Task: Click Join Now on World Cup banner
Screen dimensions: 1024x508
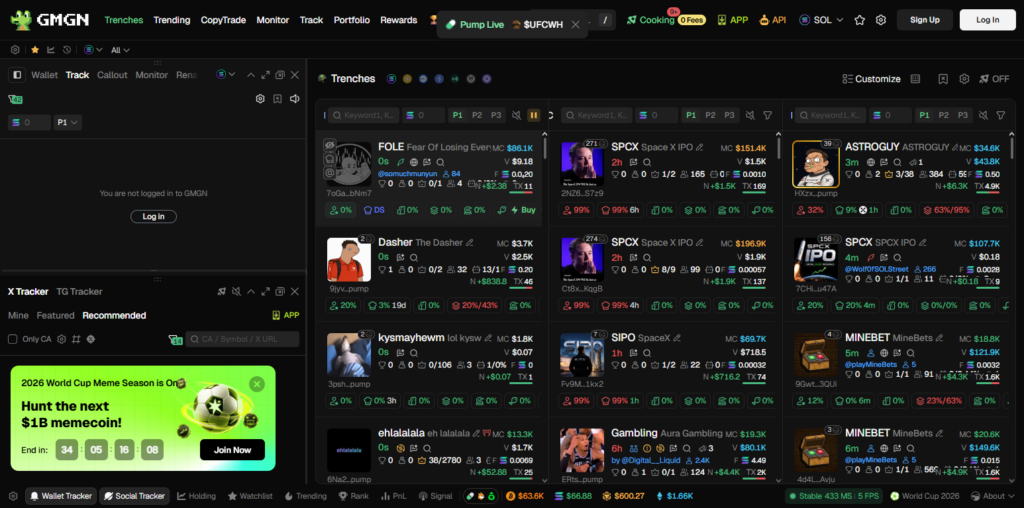Action: 232,450
